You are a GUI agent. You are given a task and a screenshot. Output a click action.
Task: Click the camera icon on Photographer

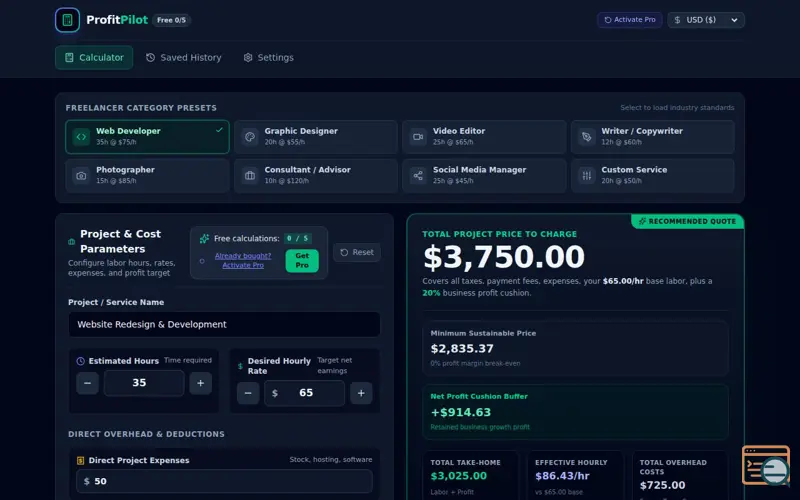[81, 176]
